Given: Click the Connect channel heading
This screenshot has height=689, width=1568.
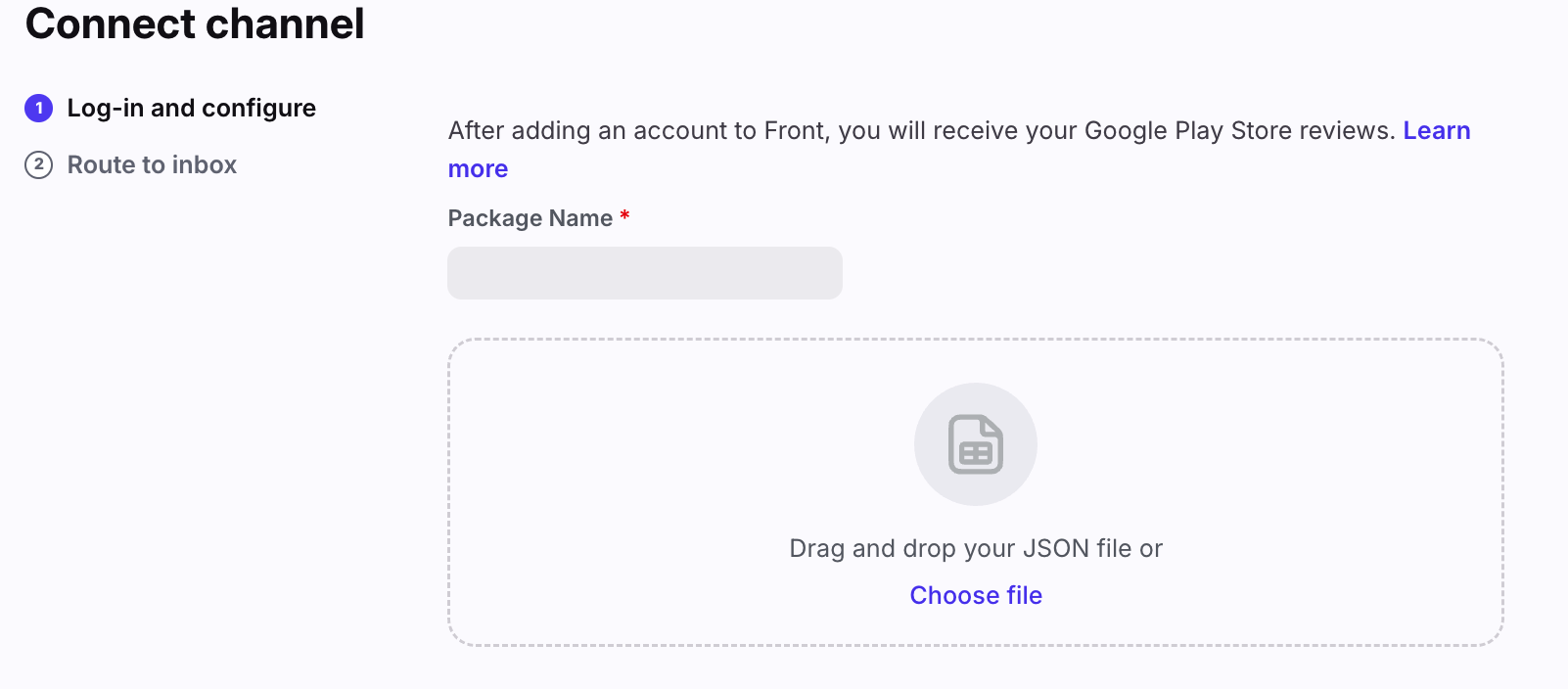Looking at the screenshot, I should coord(195,23).
